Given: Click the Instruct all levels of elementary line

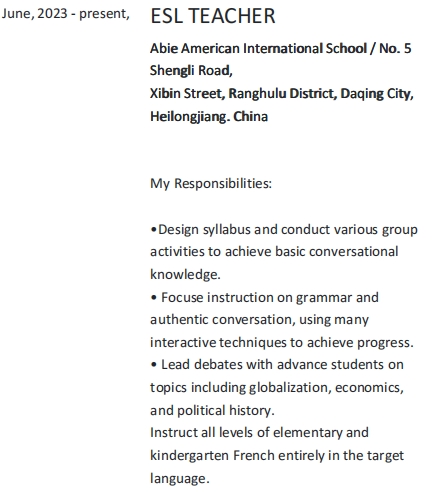Looking at the screenshot, I should (x=259, y=433).
